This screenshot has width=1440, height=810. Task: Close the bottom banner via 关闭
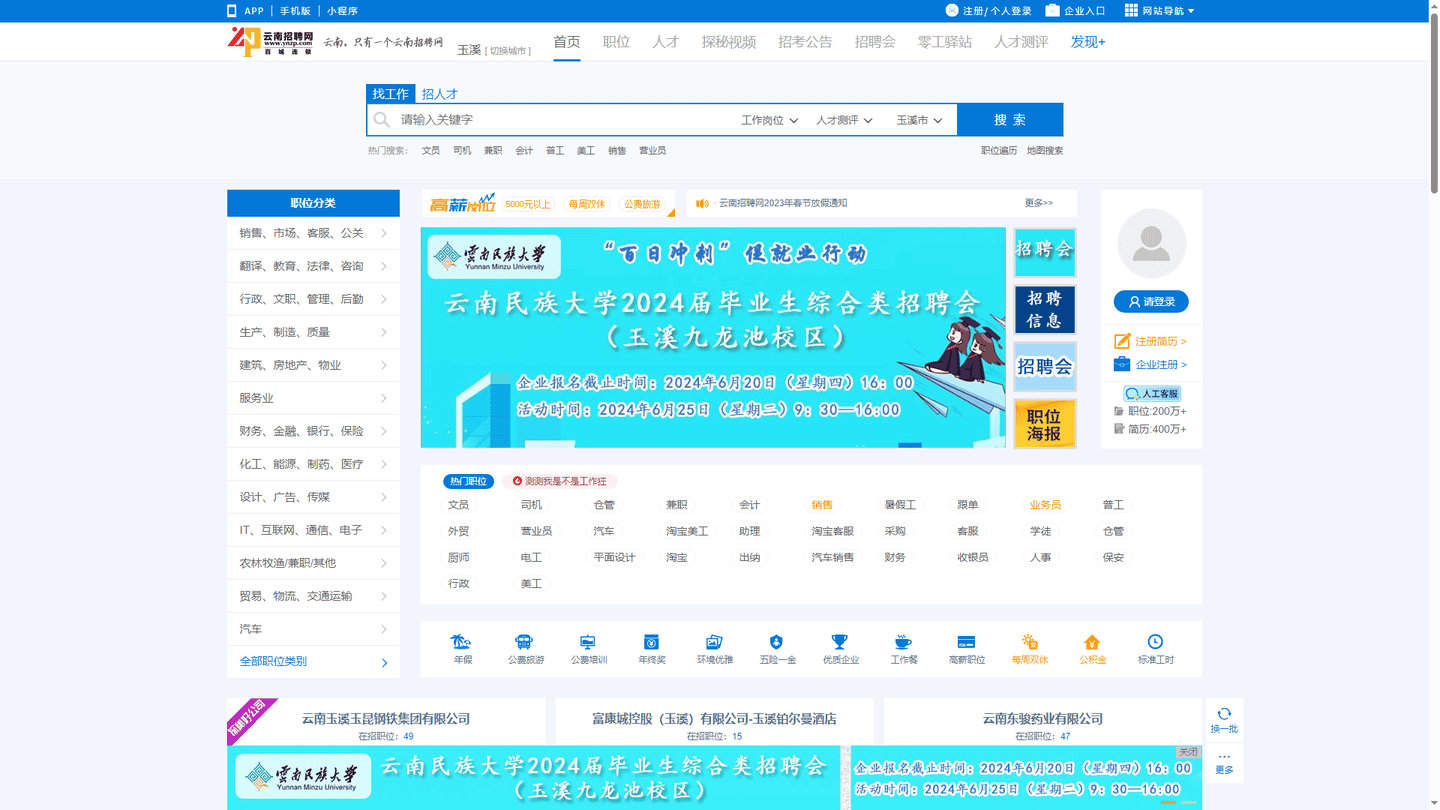[1188, 752]
